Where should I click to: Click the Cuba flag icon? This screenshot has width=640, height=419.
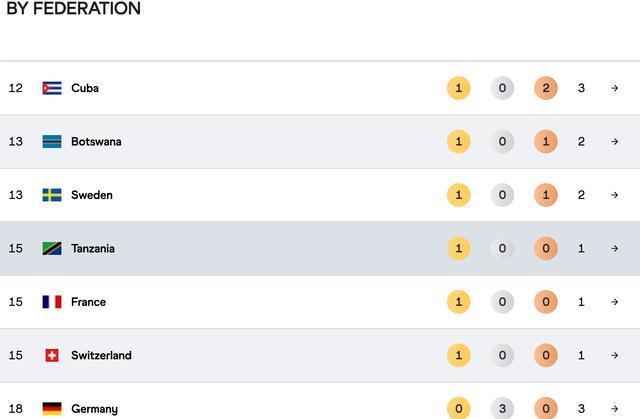point(52,88)
